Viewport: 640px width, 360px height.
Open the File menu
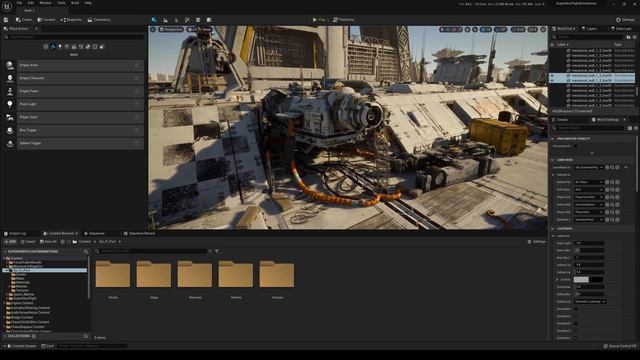point(19,3)
